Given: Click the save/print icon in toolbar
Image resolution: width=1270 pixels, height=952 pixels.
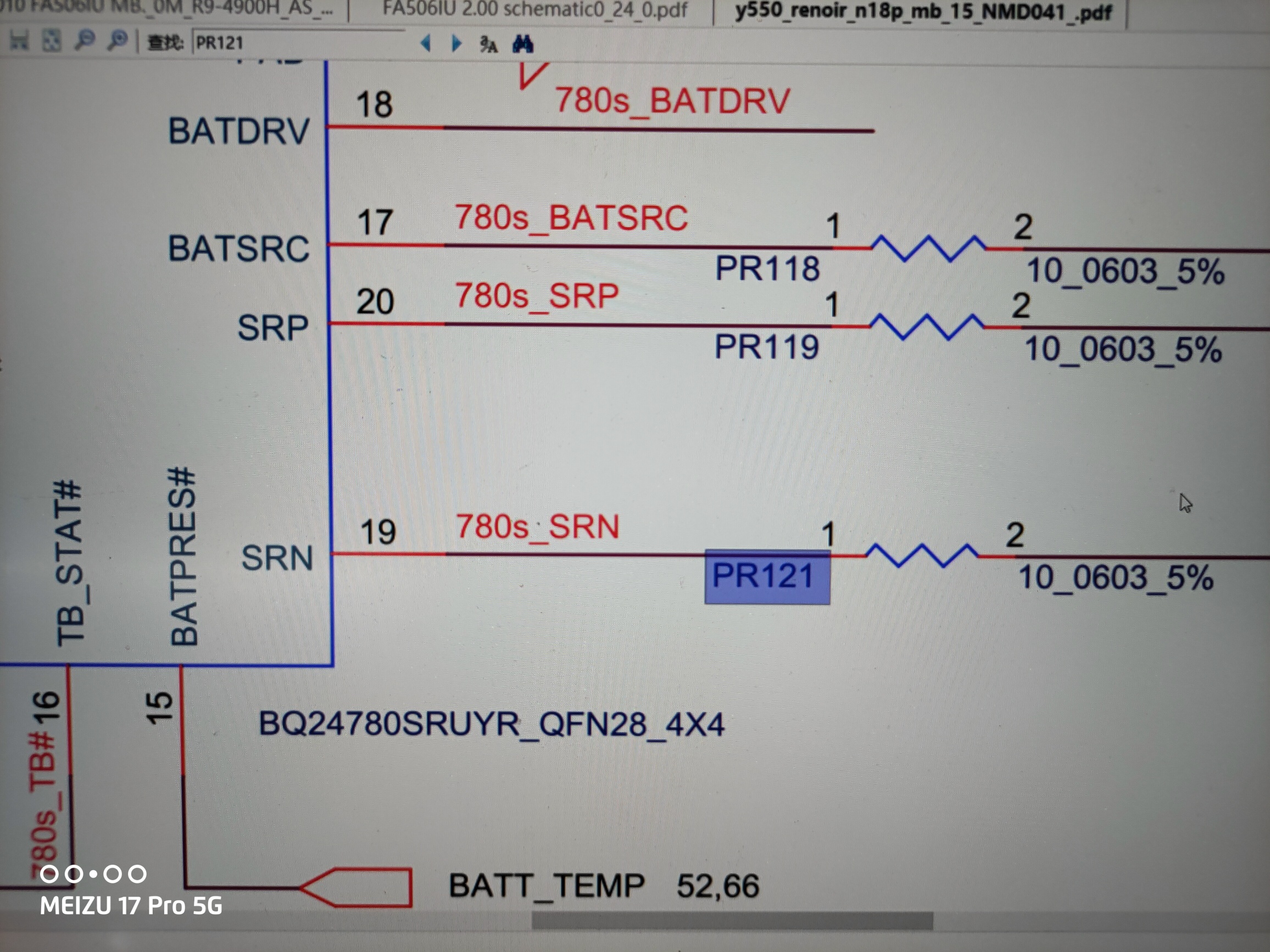Looking at the screenshot, I should [19, 41].
